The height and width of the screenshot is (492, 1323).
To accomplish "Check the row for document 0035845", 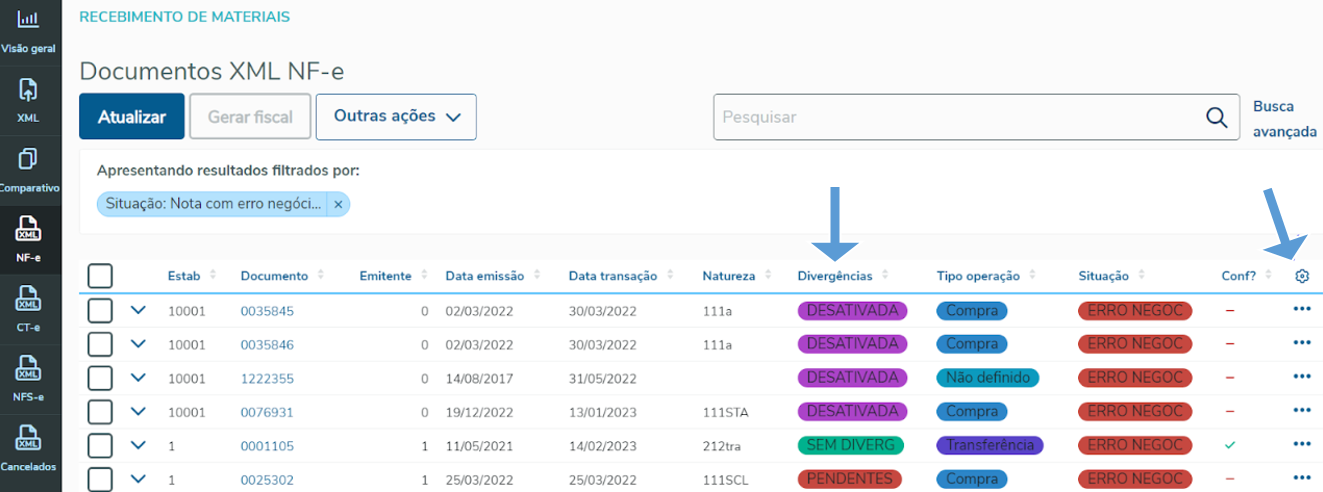I will pyautogui.click(x=100, y=310).
